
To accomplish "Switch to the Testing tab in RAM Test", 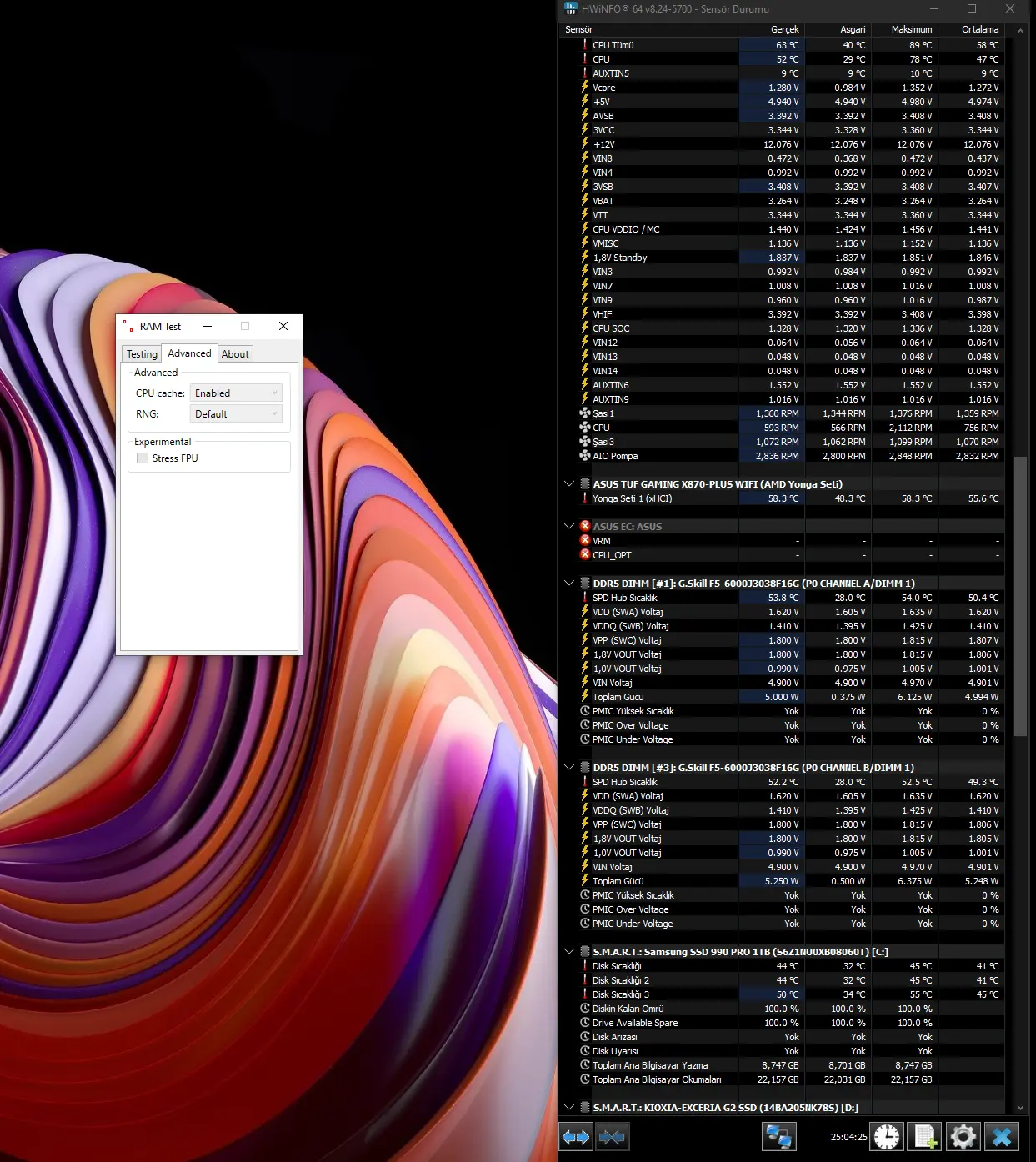I will click(x=142, y=354).
